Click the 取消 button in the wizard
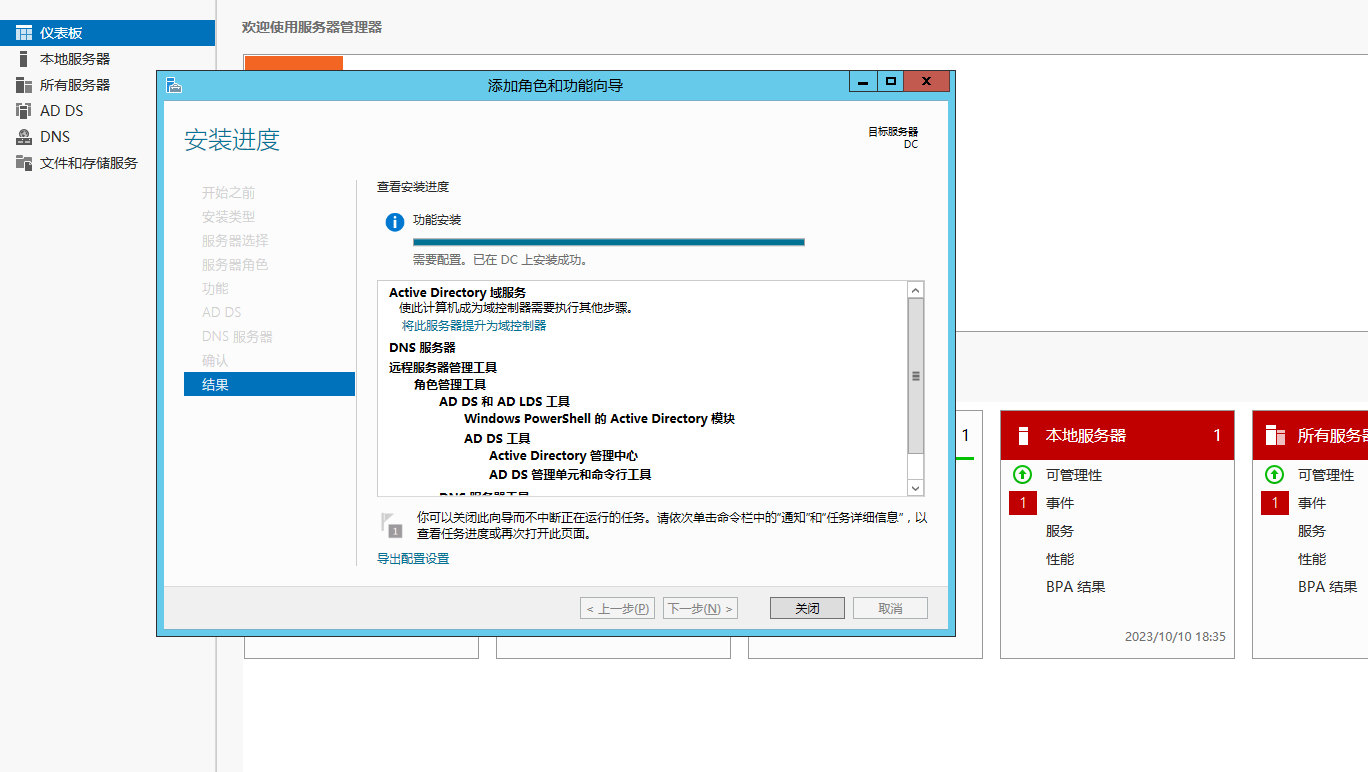The image size is (1368, 772). (x=890, y=608)
